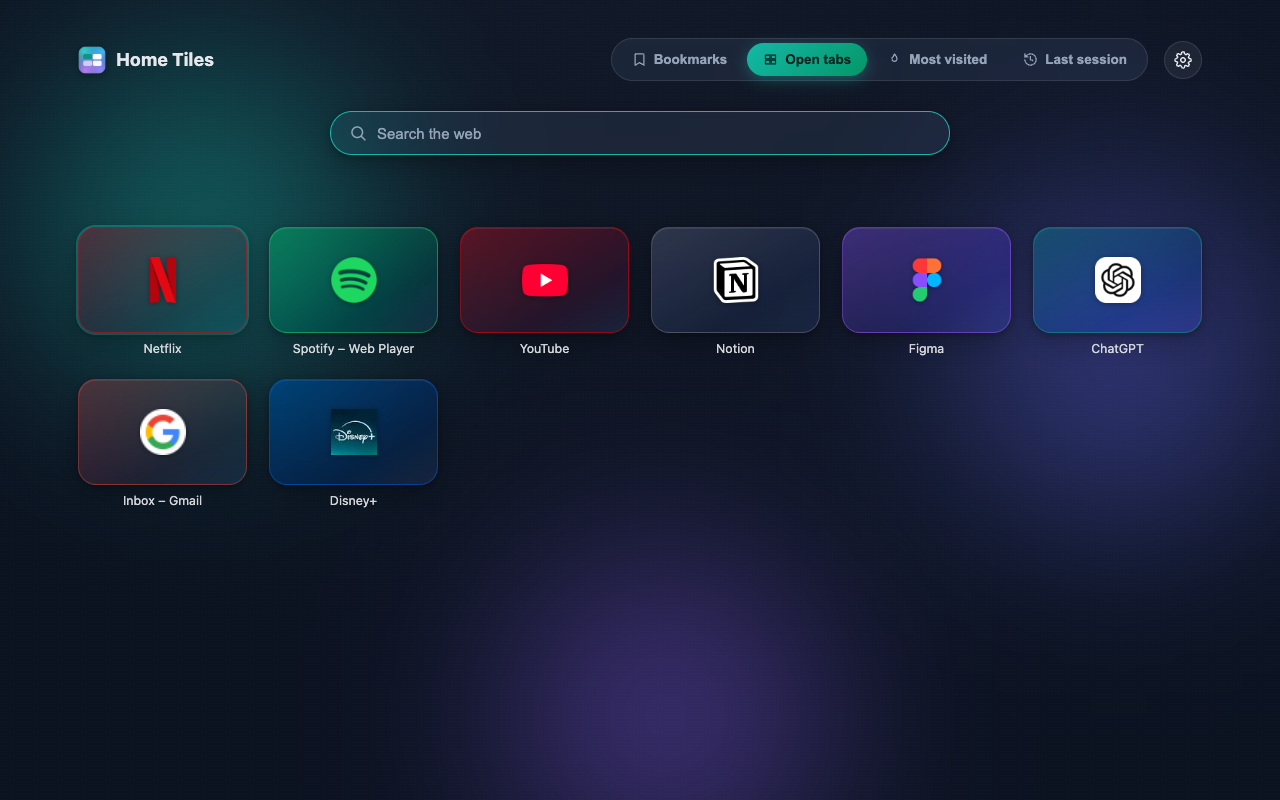
Task: Open the Netflix tile icon
Action: (162, 280)
